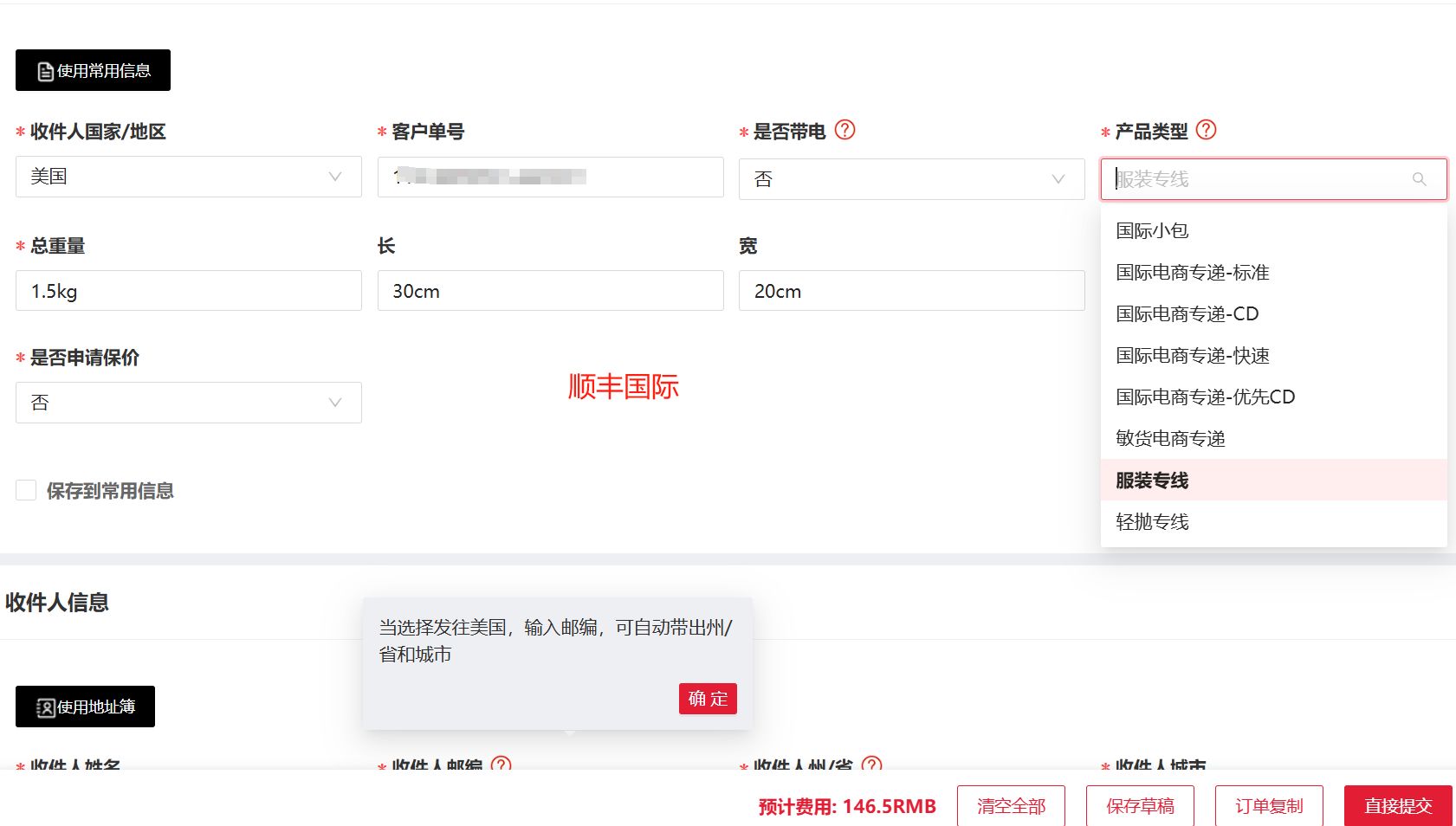The image size is (1456, 826).
Task: Click the chevron arrow in 是否申请保价 dropdown
Action: click(x=335, y=403)
